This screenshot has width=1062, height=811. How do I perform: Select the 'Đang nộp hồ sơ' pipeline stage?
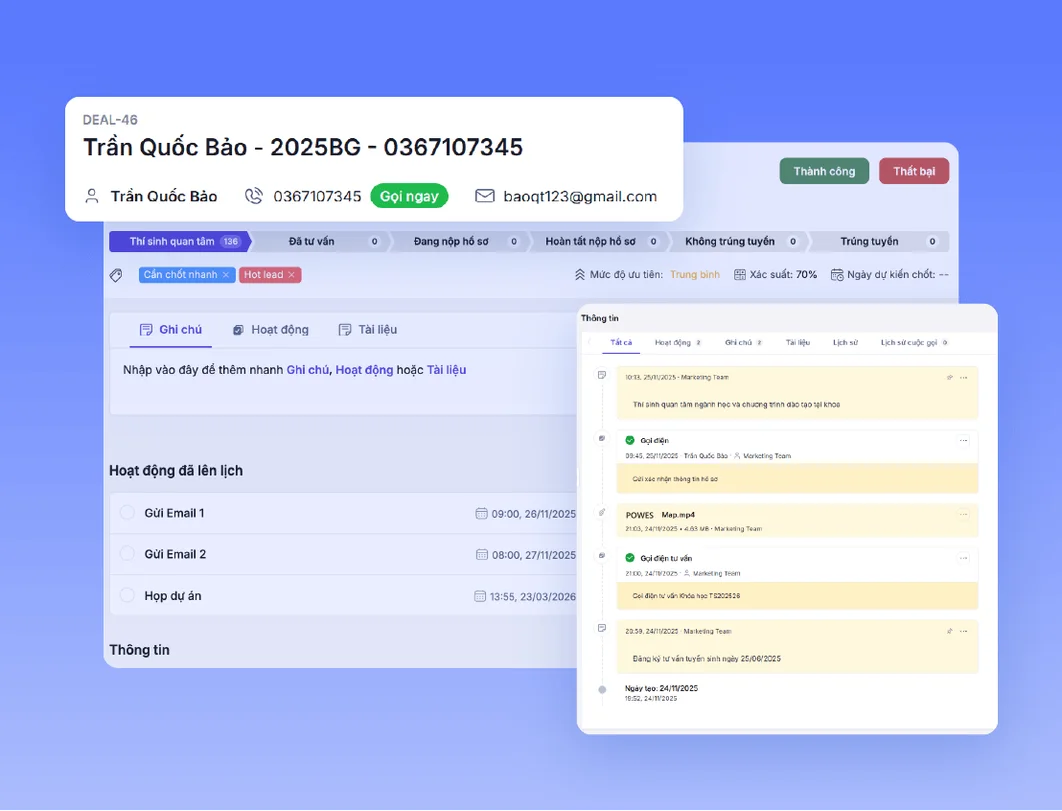pyautogui.click(x=459, y=241)
